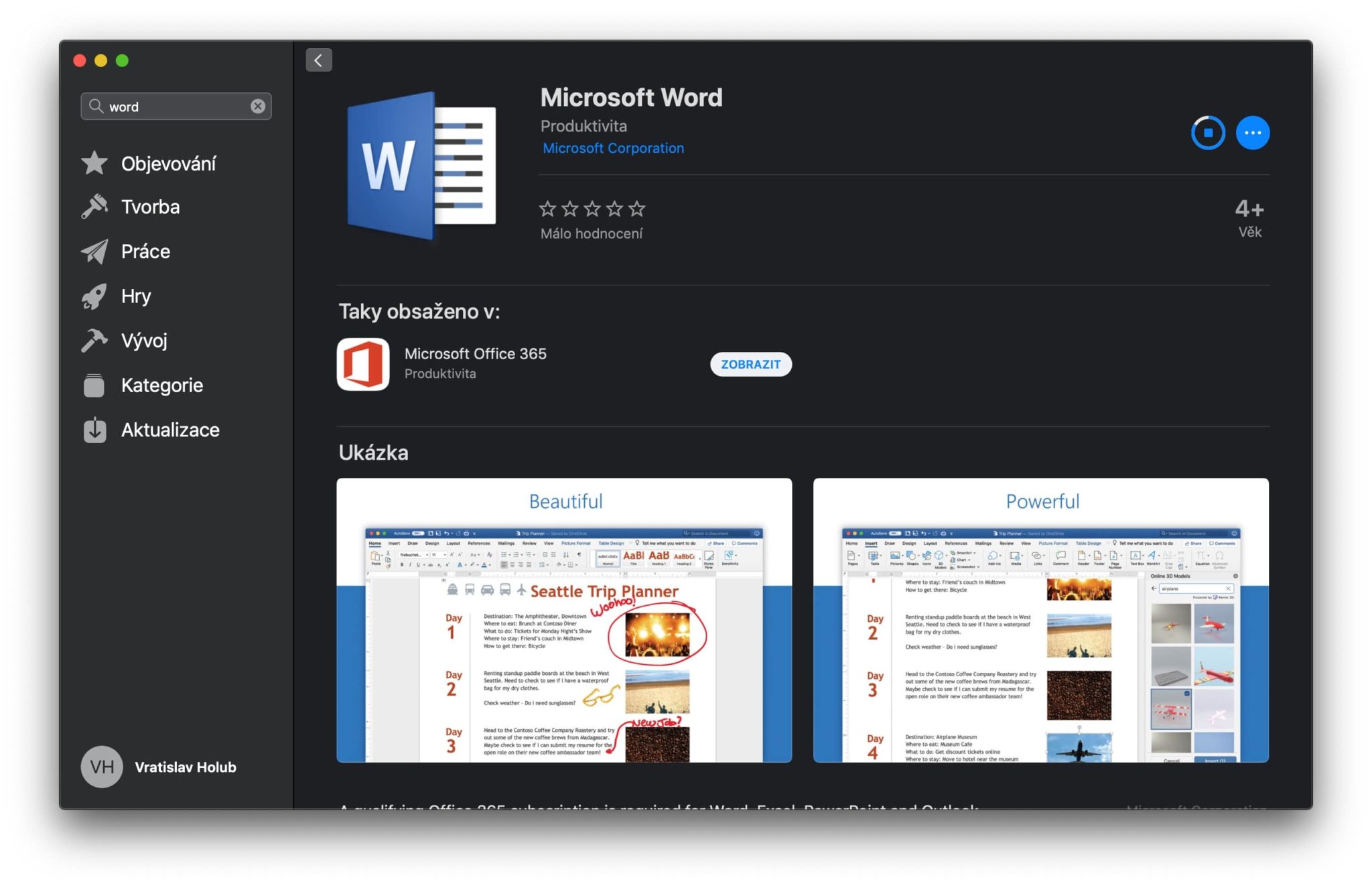The image size is (1372, 888).
Task: Rate the app by clicking a star
Action: (592, 209)
